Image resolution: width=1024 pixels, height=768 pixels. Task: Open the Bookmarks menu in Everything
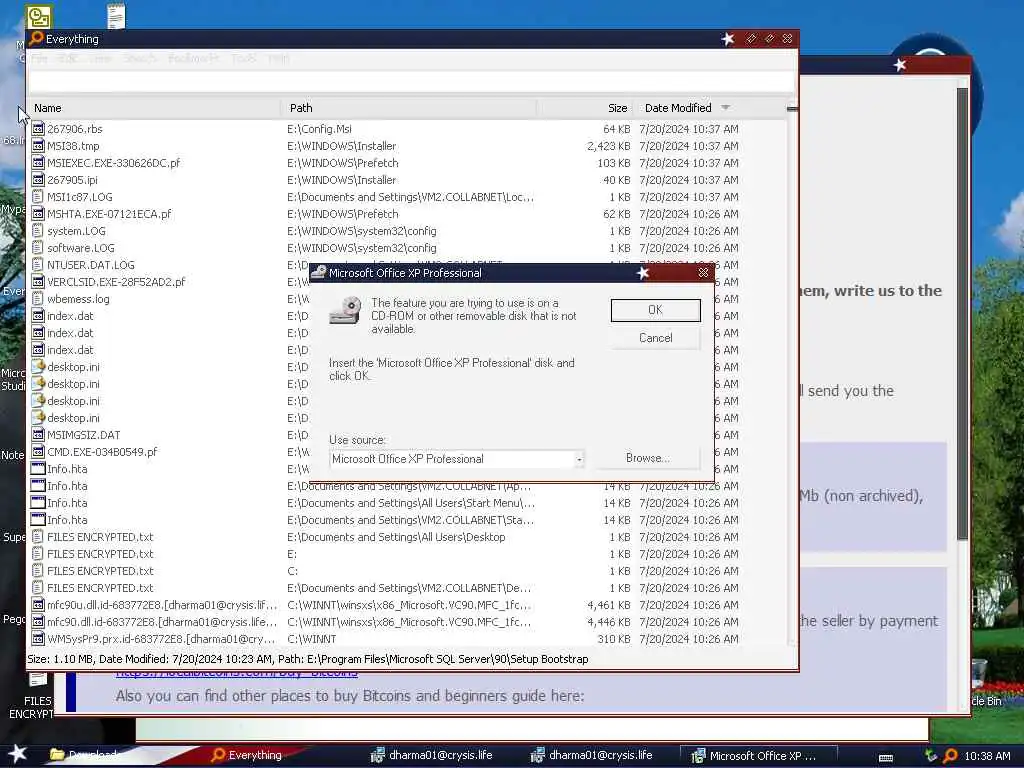[x=193, y=58]
